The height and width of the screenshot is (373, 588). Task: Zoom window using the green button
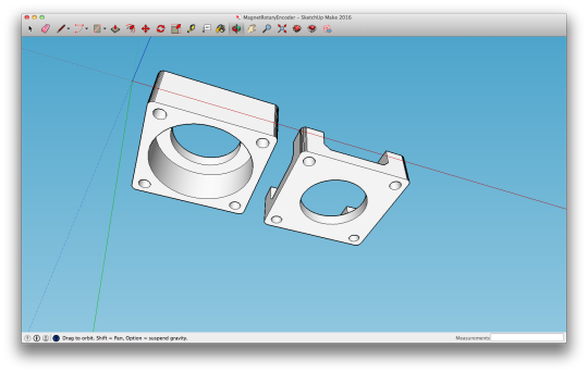point(42,17)
